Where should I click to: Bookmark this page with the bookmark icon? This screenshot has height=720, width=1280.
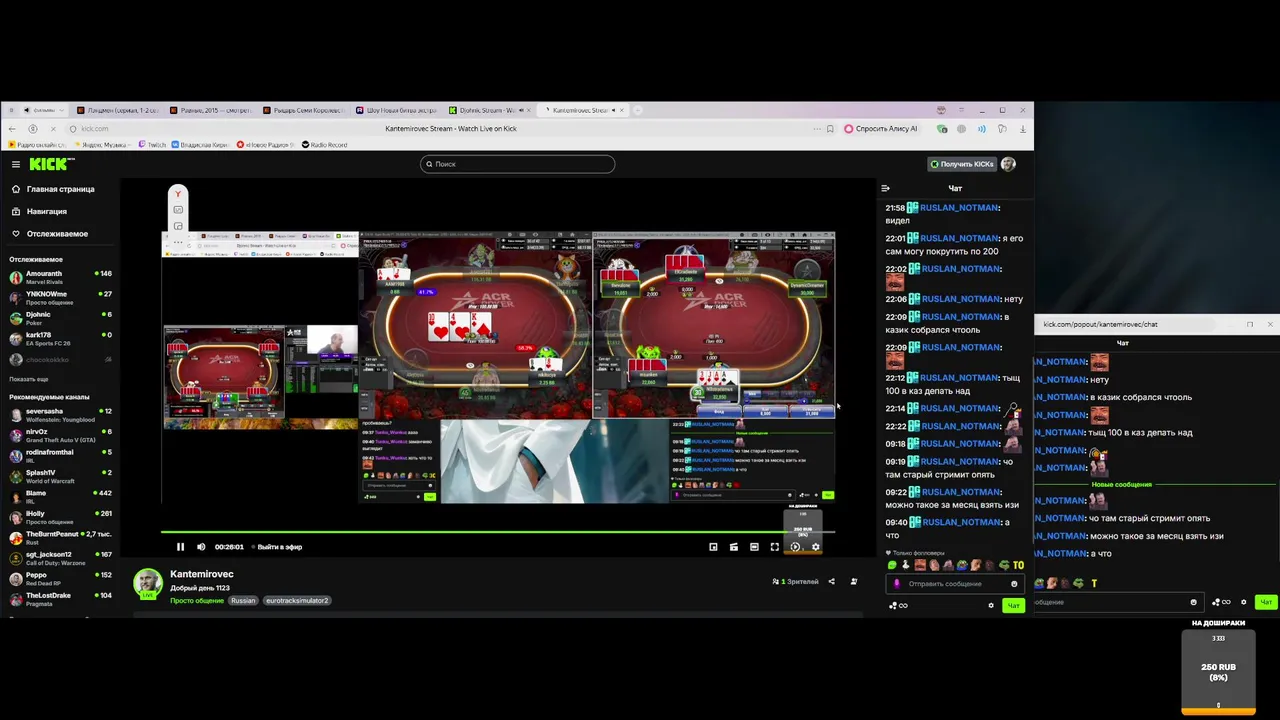(830, 129)
